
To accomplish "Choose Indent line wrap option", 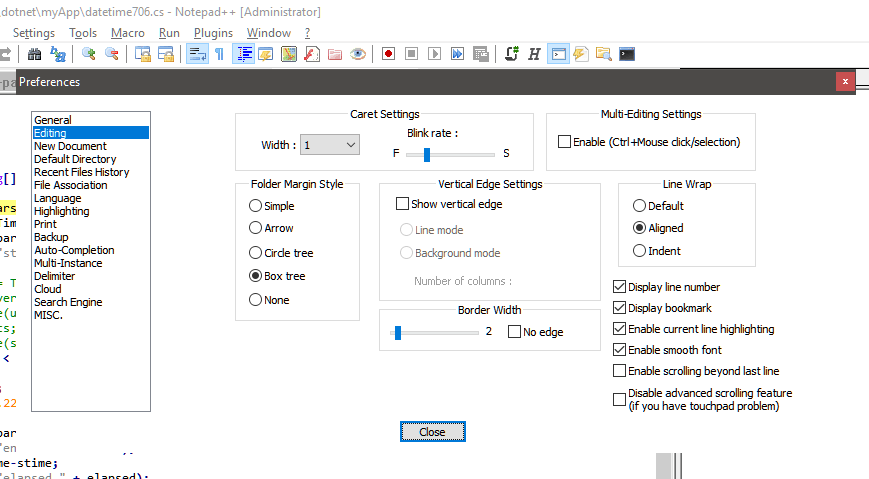I will [640, 251].
